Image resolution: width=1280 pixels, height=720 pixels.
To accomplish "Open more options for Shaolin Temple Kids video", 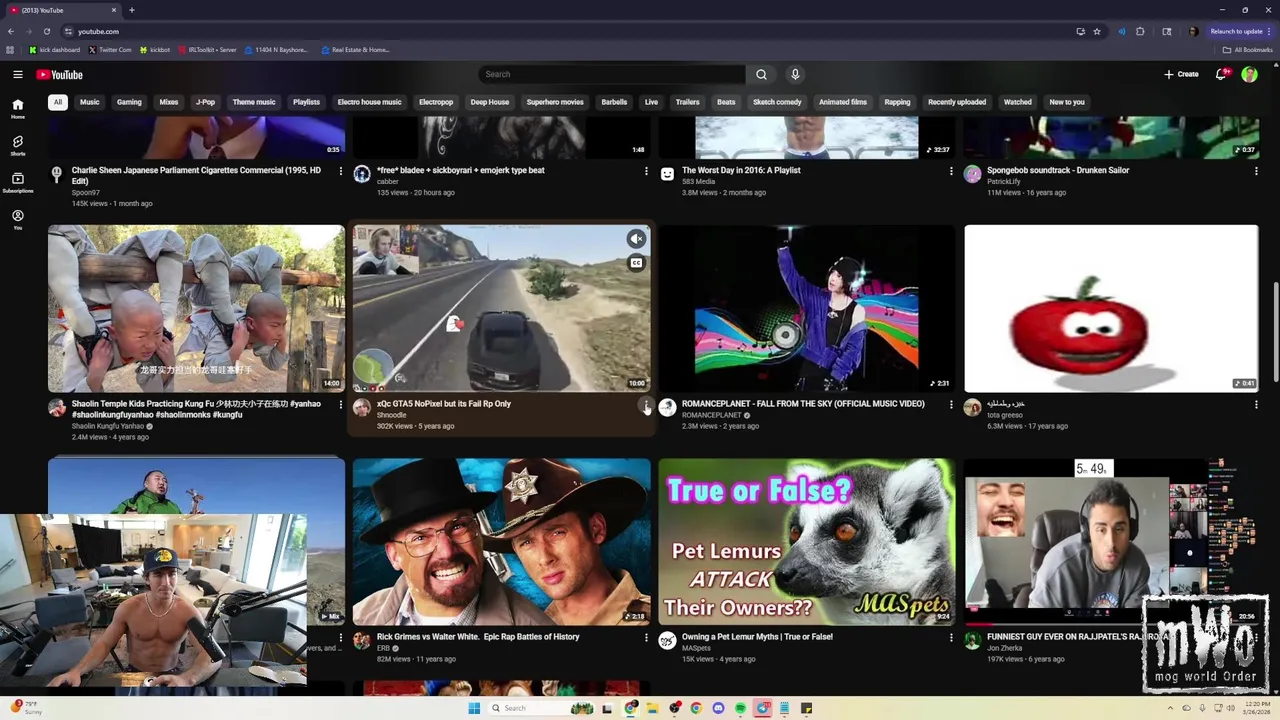I will click(341, 405).
